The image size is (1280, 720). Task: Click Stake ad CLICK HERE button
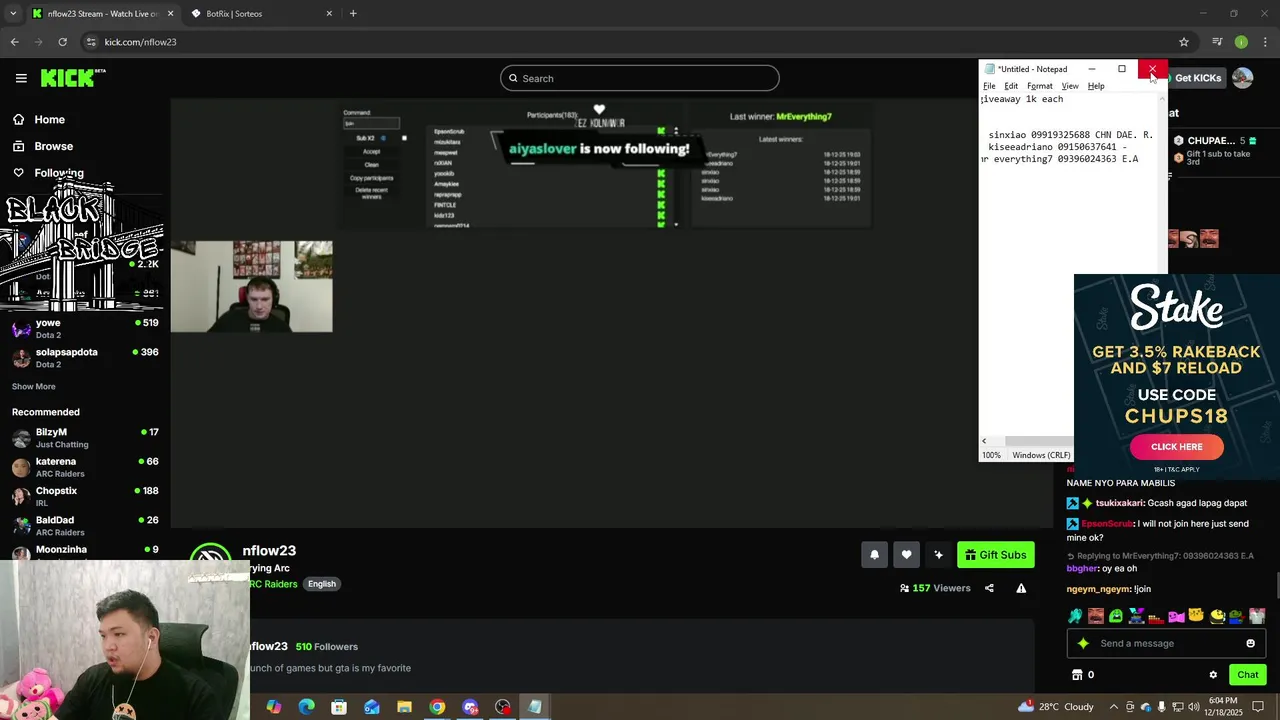pos(1176,447)
